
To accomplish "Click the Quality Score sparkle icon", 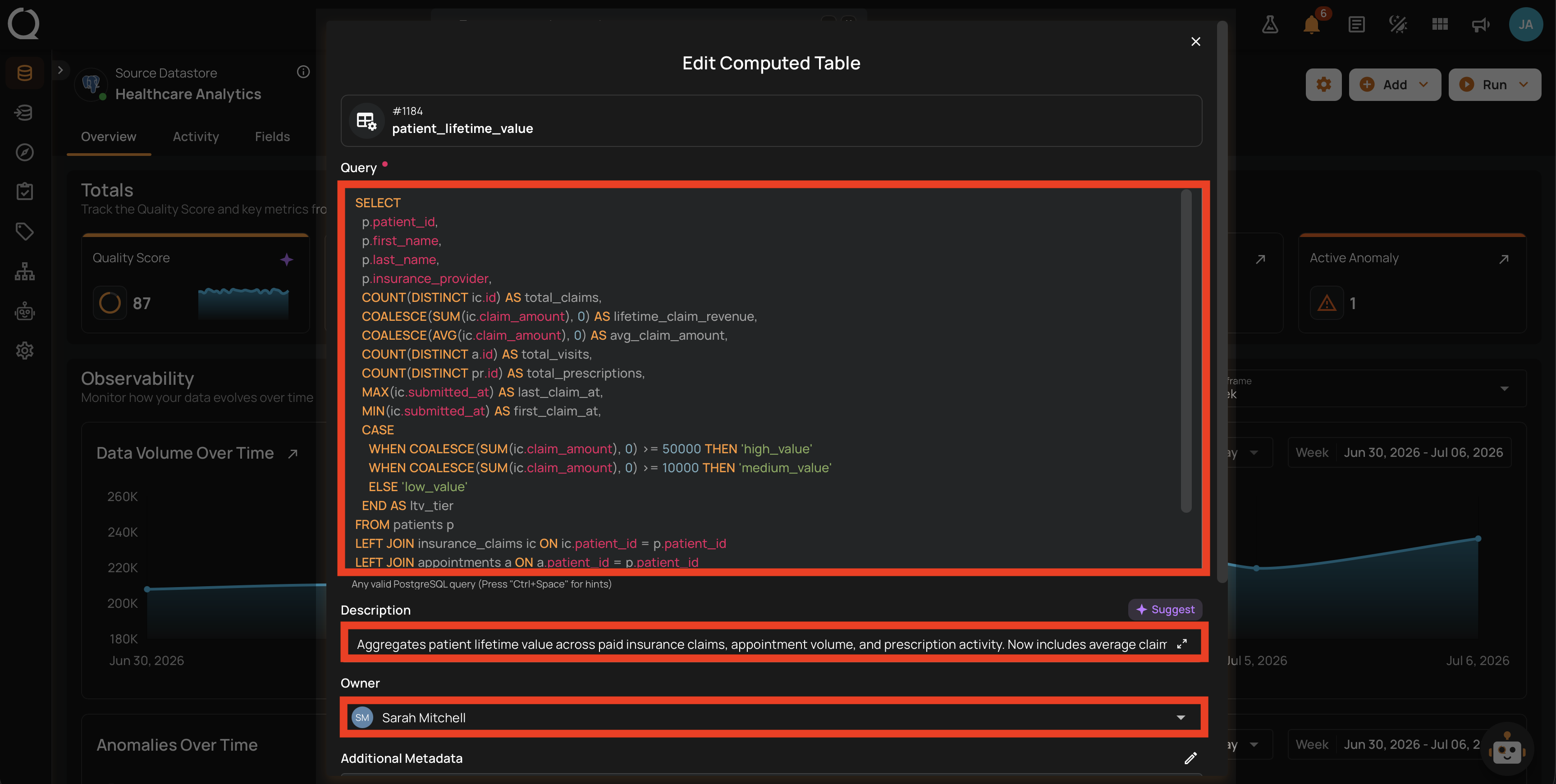I will pos(286,259).
